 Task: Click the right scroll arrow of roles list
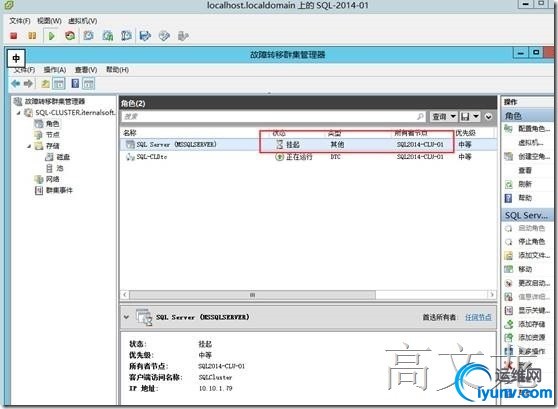click(x=492, y=295)
